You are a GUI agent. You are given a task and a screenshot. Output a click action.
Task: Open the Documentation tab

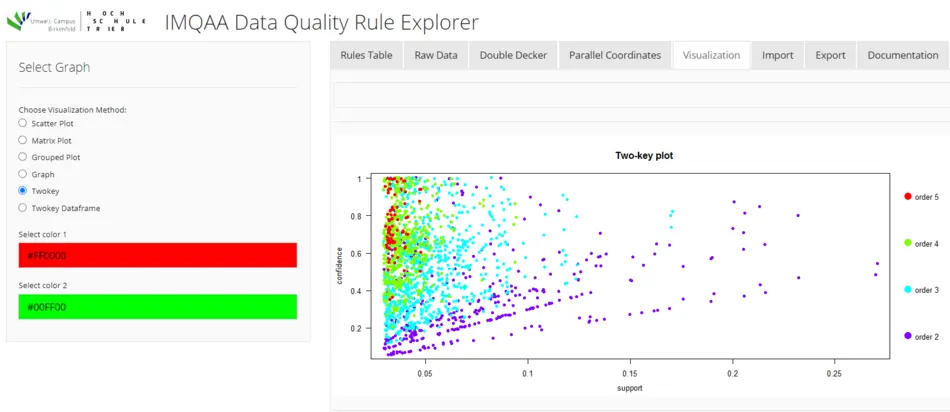click(902, 55)
